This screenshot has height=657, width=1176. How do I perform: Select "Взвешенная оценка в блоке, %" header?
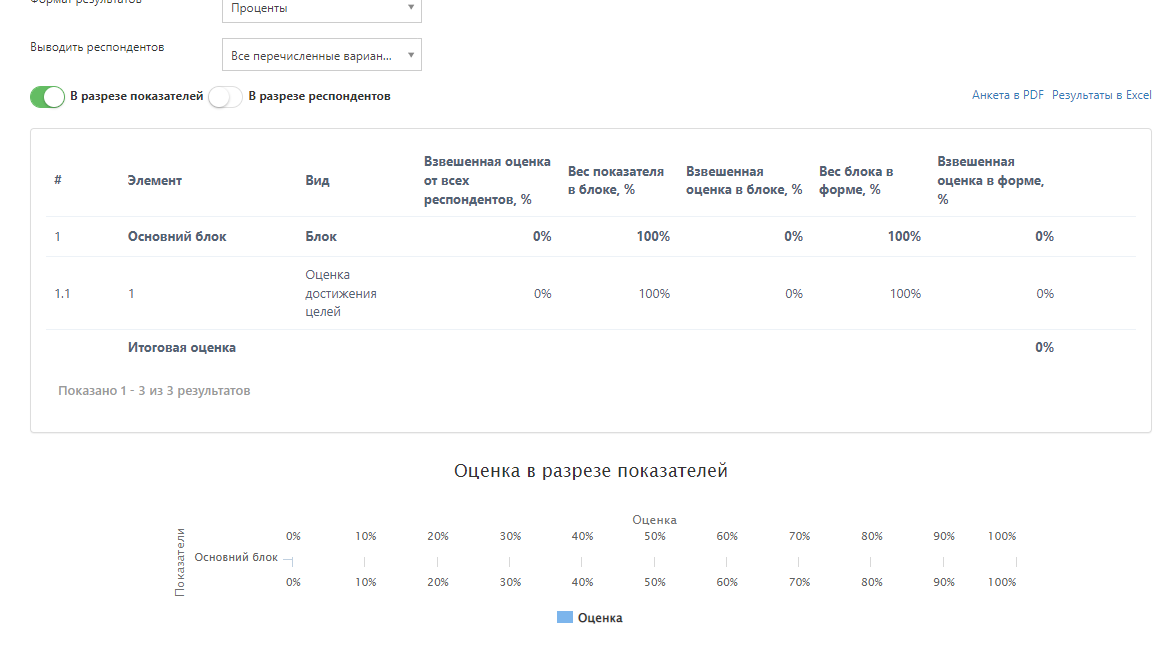pyautogui.click(x=743, y=180)
